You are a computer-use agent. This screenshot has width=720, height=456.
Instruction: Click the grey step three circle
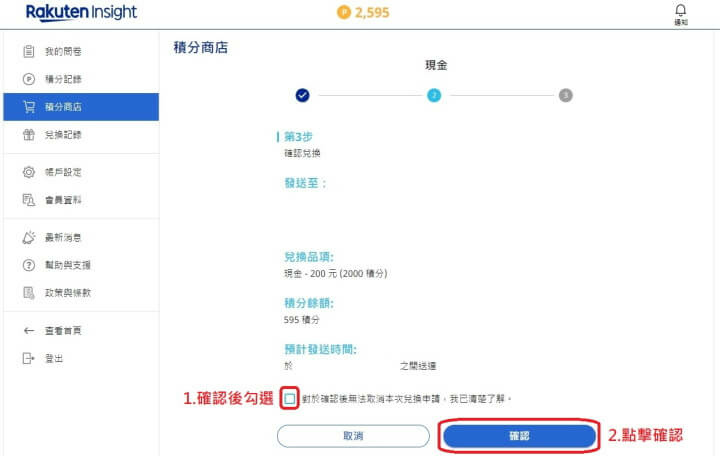[x=566, y=95]
